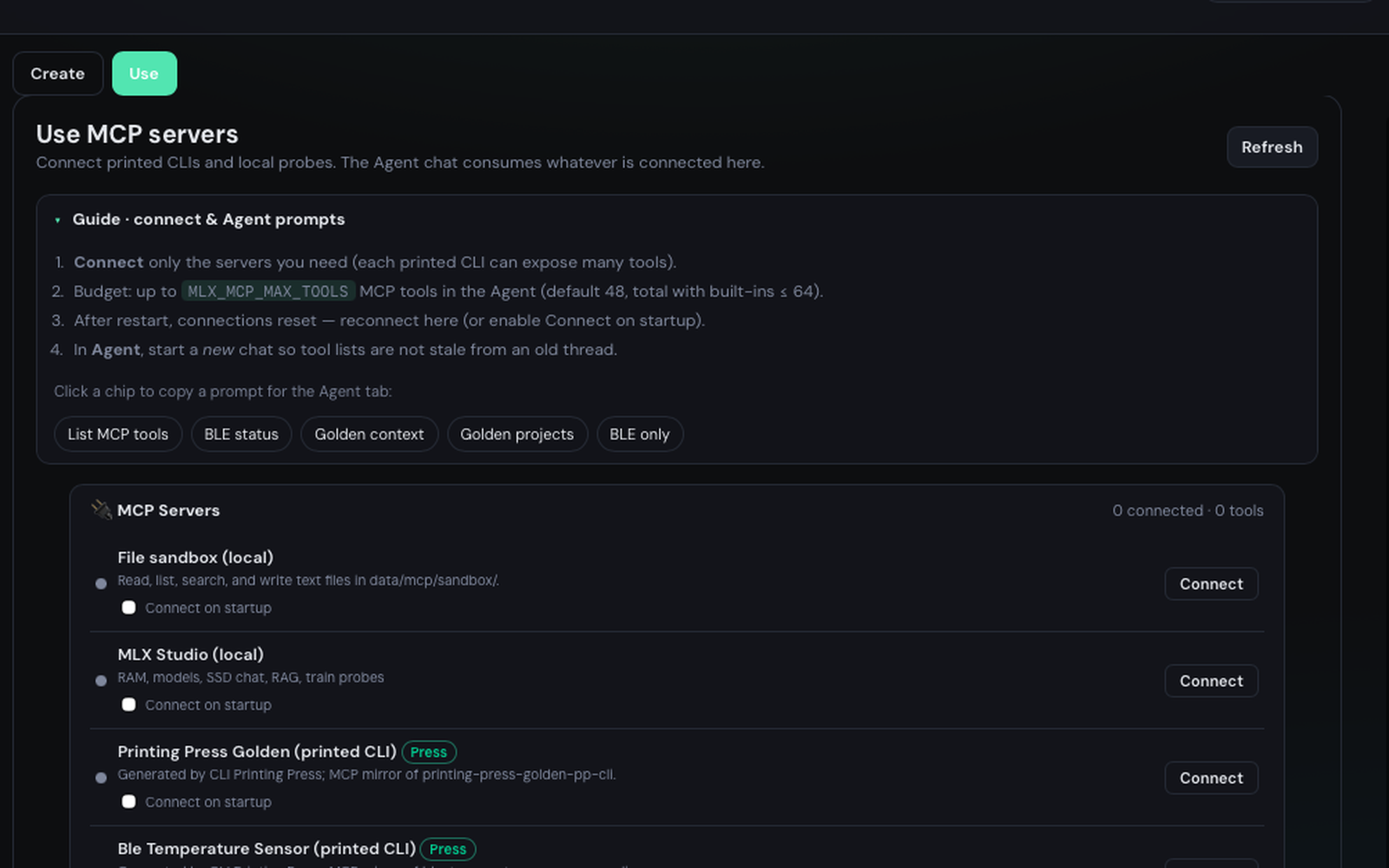Click the 'RAM, models, SSD chat, RAG, train probes' description
Viewport: 1389px width, 868px height.
[251, 678]
